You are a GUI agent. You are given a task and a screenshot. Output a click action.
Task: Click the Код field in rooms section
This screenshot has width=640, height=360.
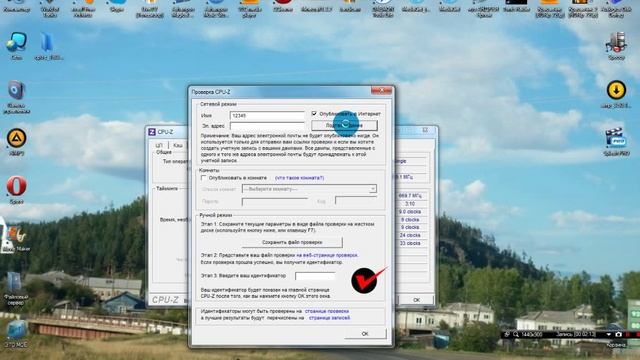tap(356, 200)
